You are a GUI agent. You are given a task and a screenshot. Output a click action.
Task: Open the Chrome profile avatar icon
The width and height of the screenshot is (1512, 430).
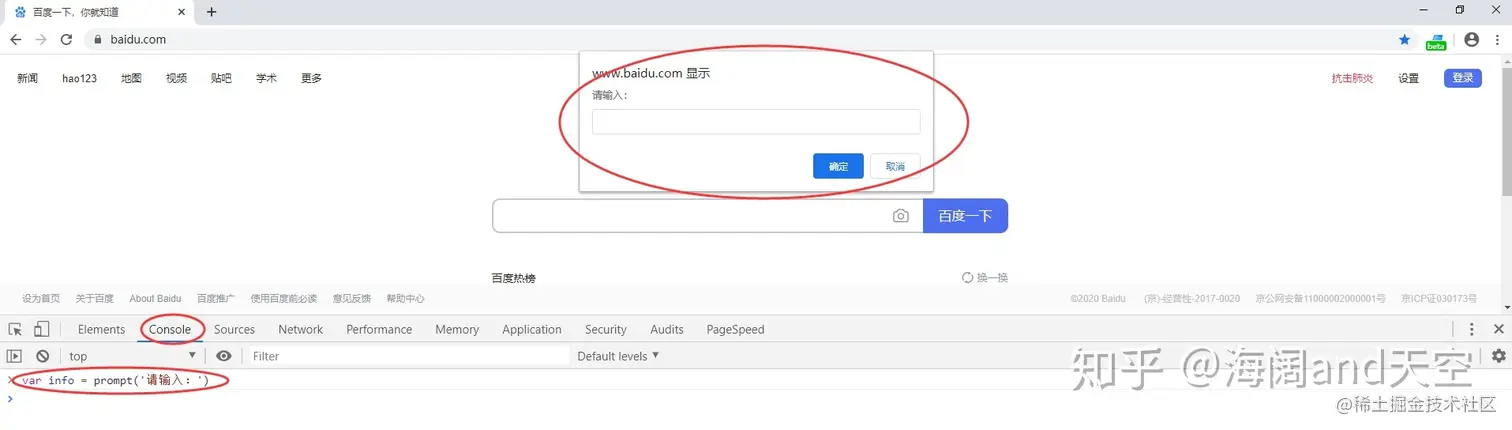click(x=1471, y=40)
